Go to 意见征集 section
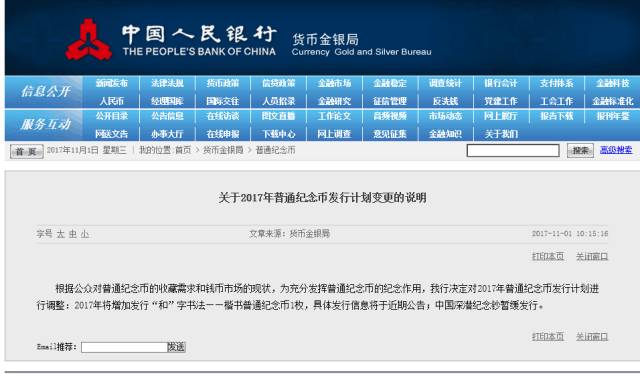Screen dimensions: 640x374 click(x=390, y=134)
